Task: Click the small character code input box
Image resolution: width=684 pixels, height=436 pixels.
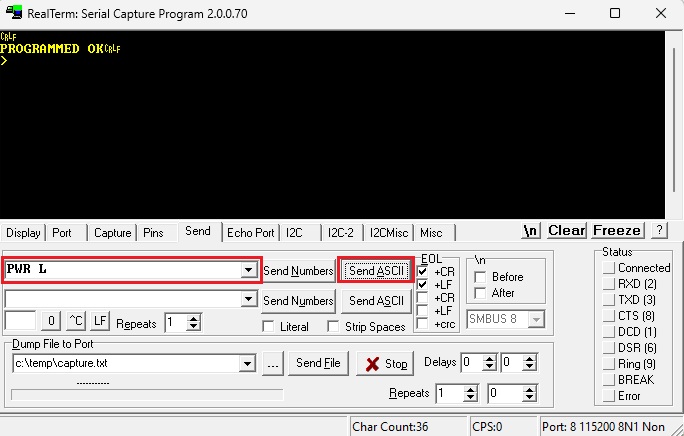Action: point(20,321)
